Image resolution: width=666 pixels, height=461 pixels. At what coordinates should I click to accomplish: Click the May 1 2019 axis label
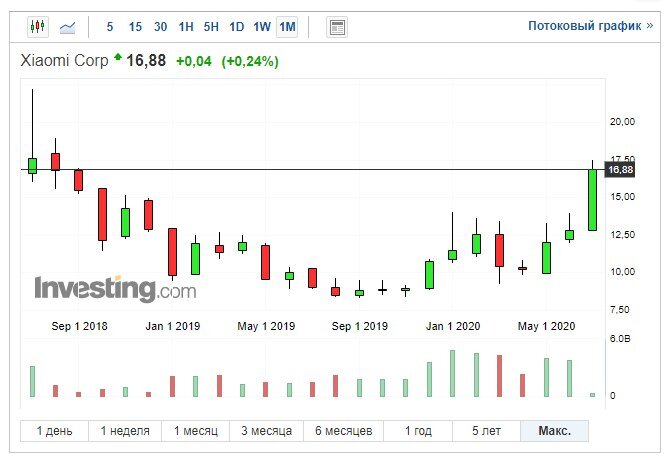tap(266, 326)
